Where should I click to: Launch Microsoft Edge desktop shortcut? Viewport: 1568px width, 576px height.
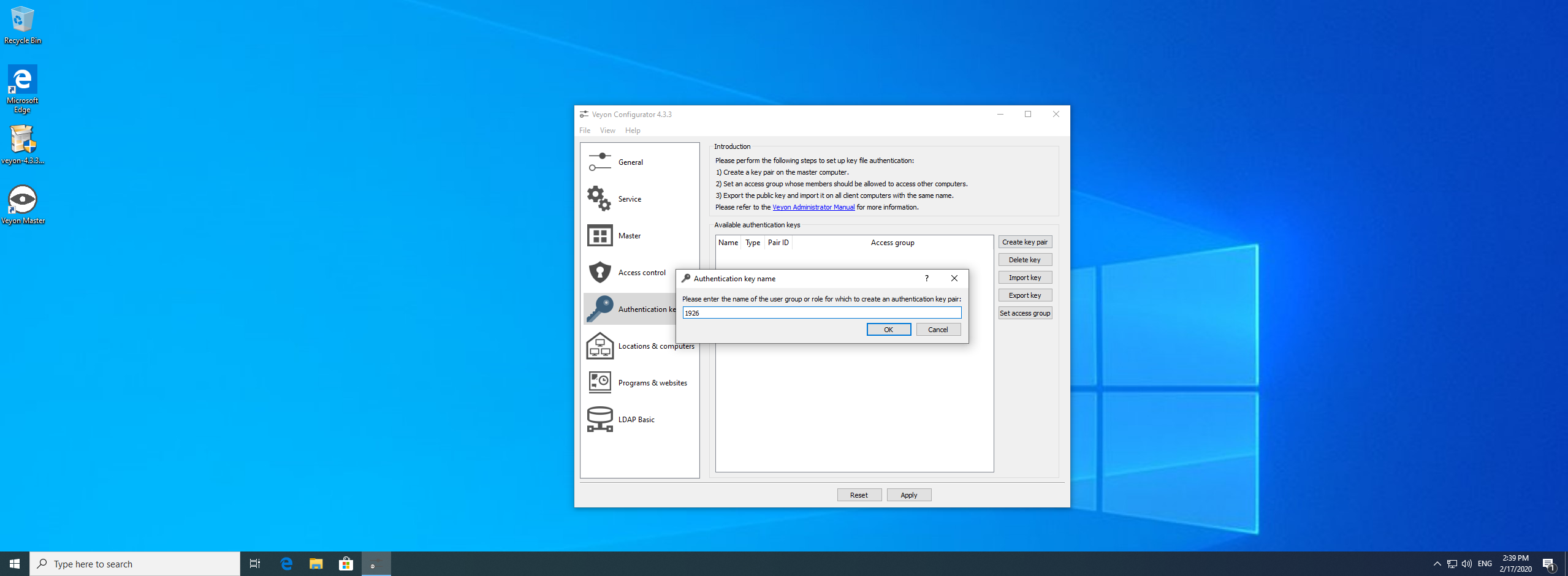(x=23, y=89)
